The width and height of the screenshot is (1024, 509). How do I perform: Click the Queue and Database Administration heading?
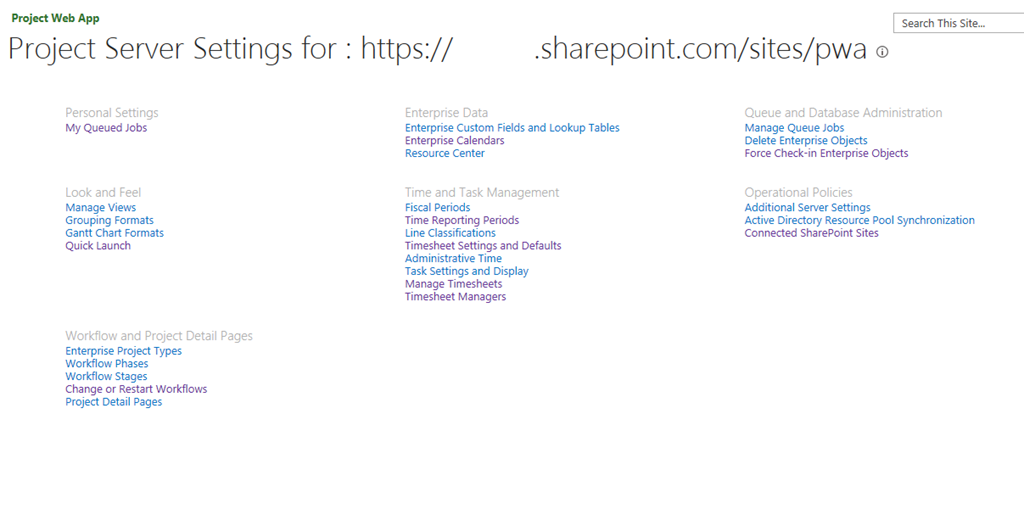tap(843, 113)
